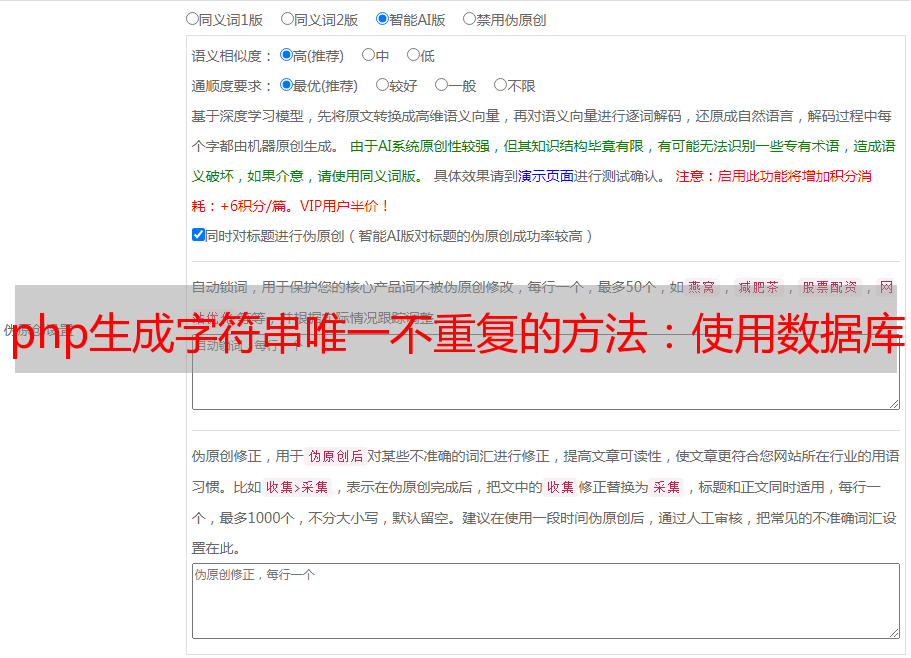Select the 同义词2版 radio option
The height and width of the screenshot is (658, 911).
(287, 19)
